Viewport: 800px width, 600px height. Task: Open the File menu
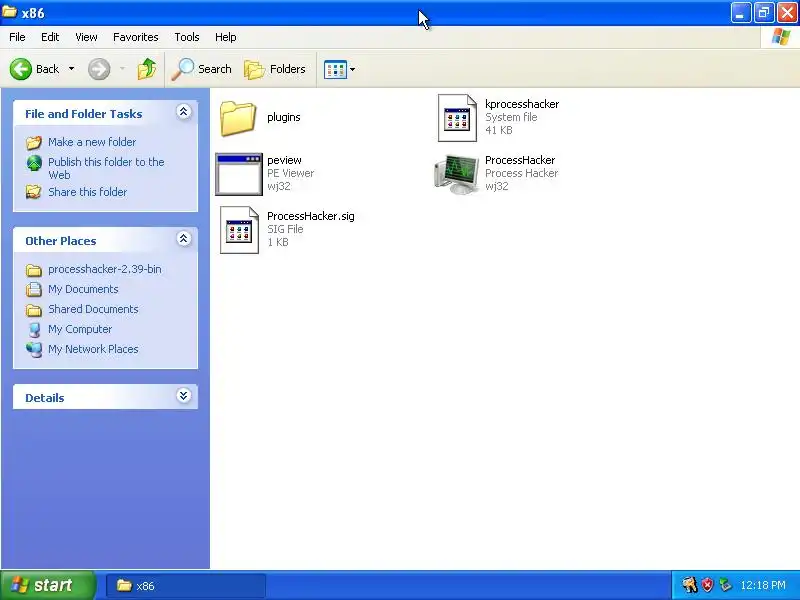tap(17, 37)
